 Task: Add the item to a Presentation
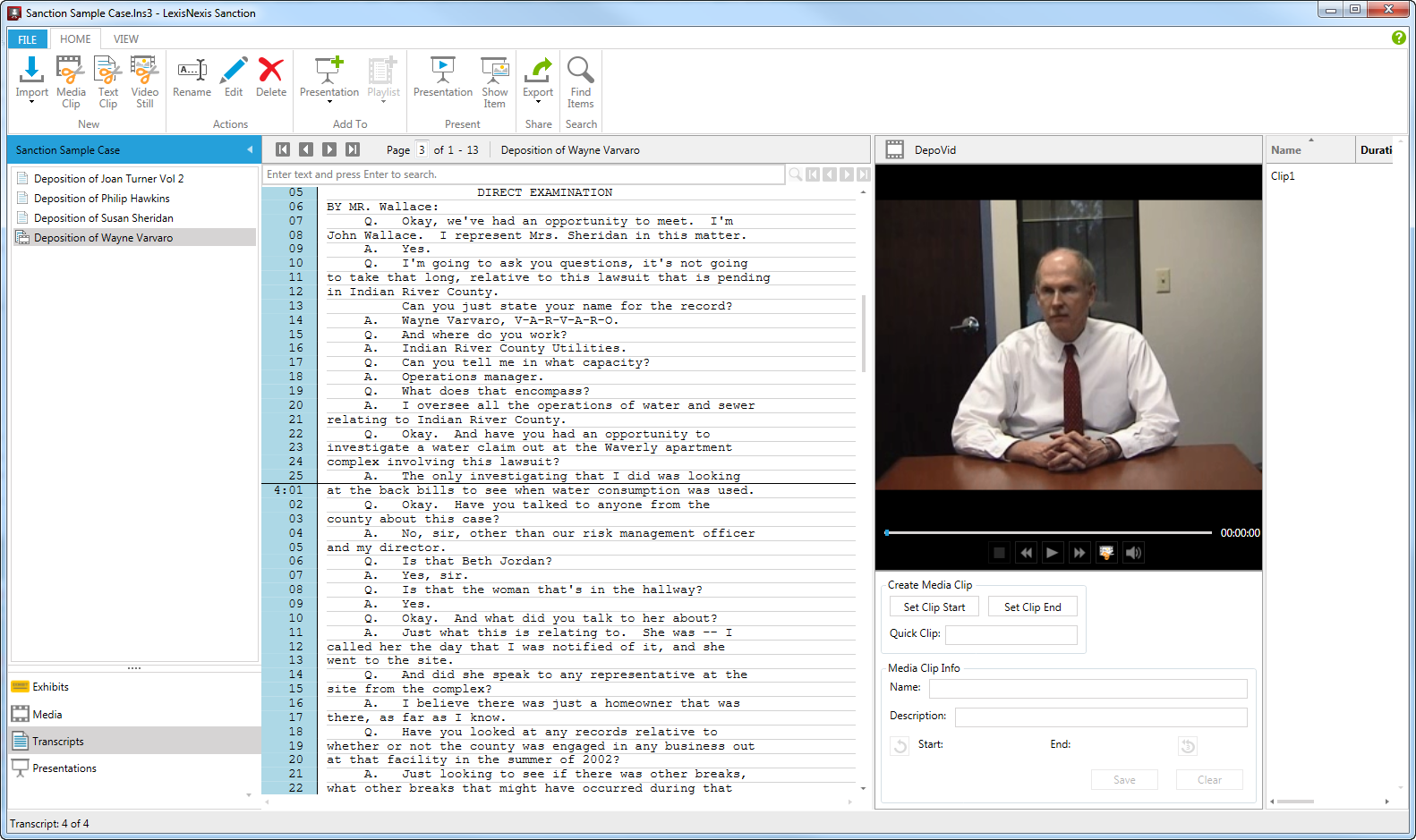(x=328, y=80)
